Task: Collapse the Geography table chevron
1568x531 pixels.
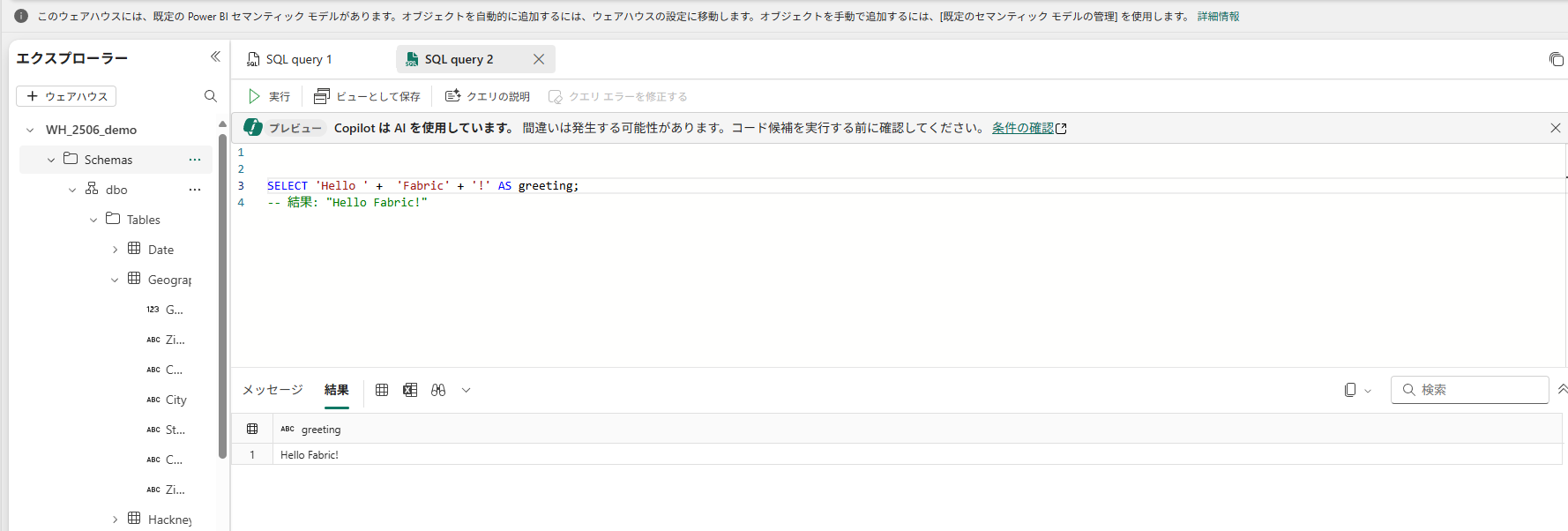Action: (115, 280)
